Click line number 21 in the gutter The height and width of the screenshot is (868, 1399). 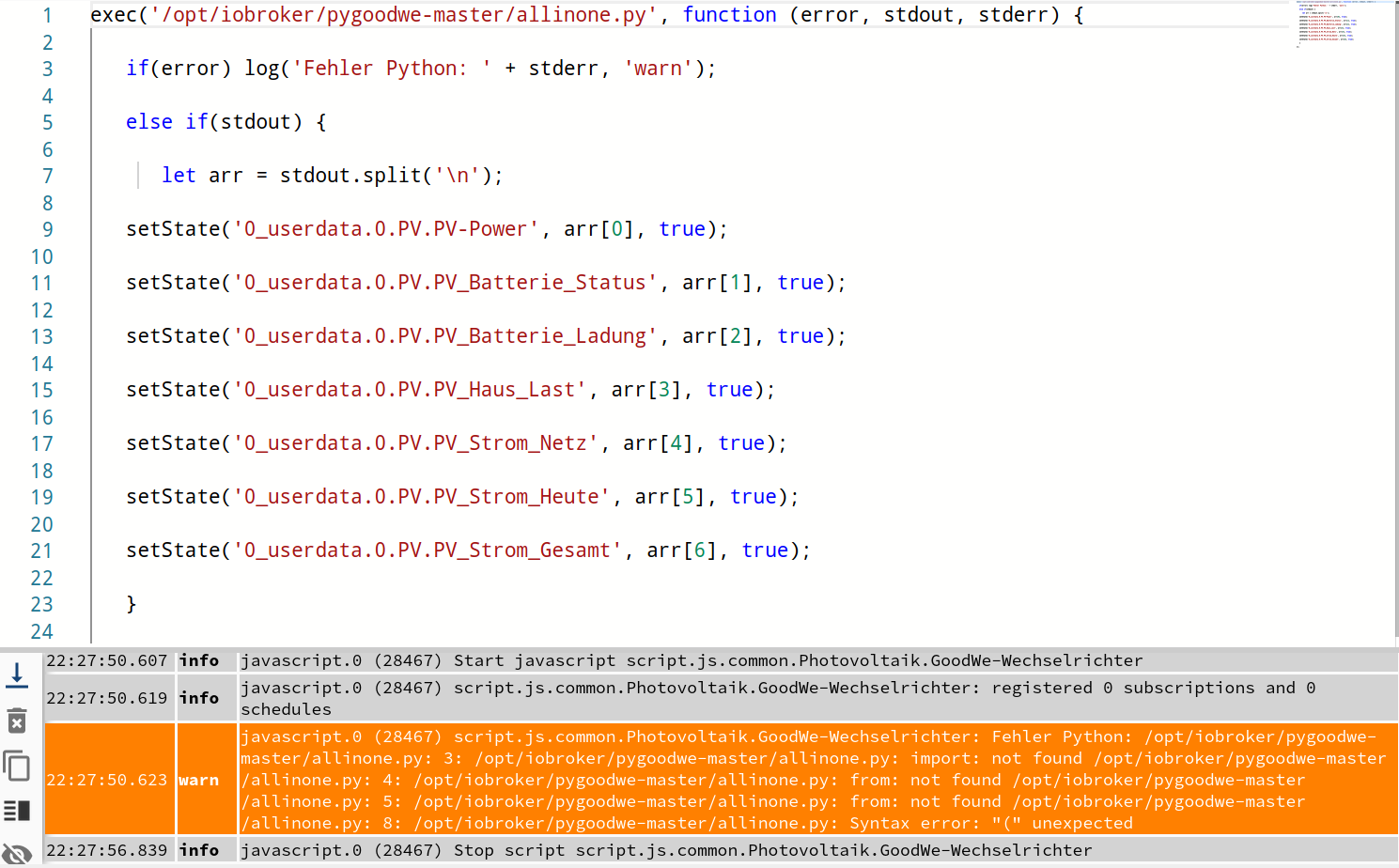pos(41,550)
